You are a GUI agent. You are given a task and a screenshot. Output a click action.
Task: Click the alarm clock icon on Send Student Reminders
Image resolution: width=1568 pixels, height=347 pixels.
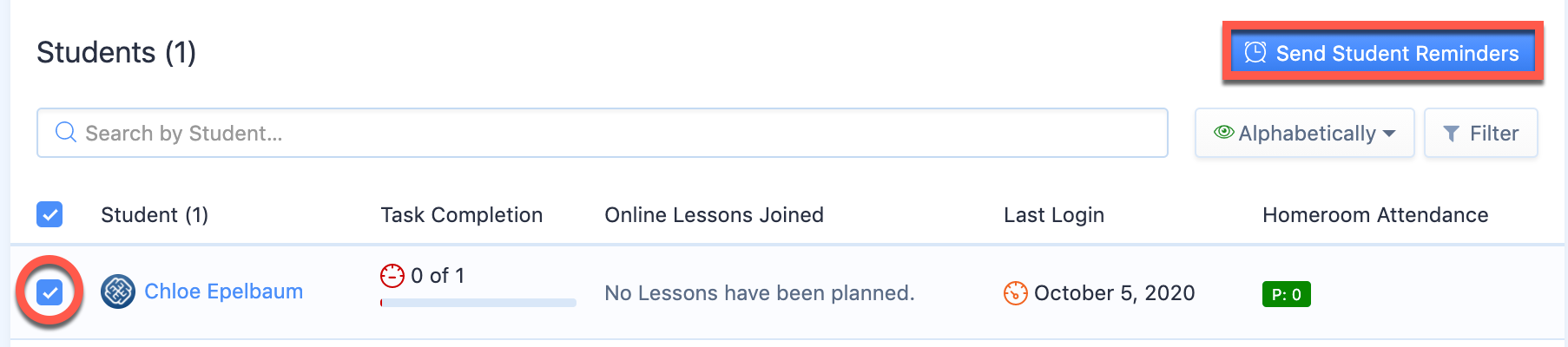click(x=1255, y=53)
